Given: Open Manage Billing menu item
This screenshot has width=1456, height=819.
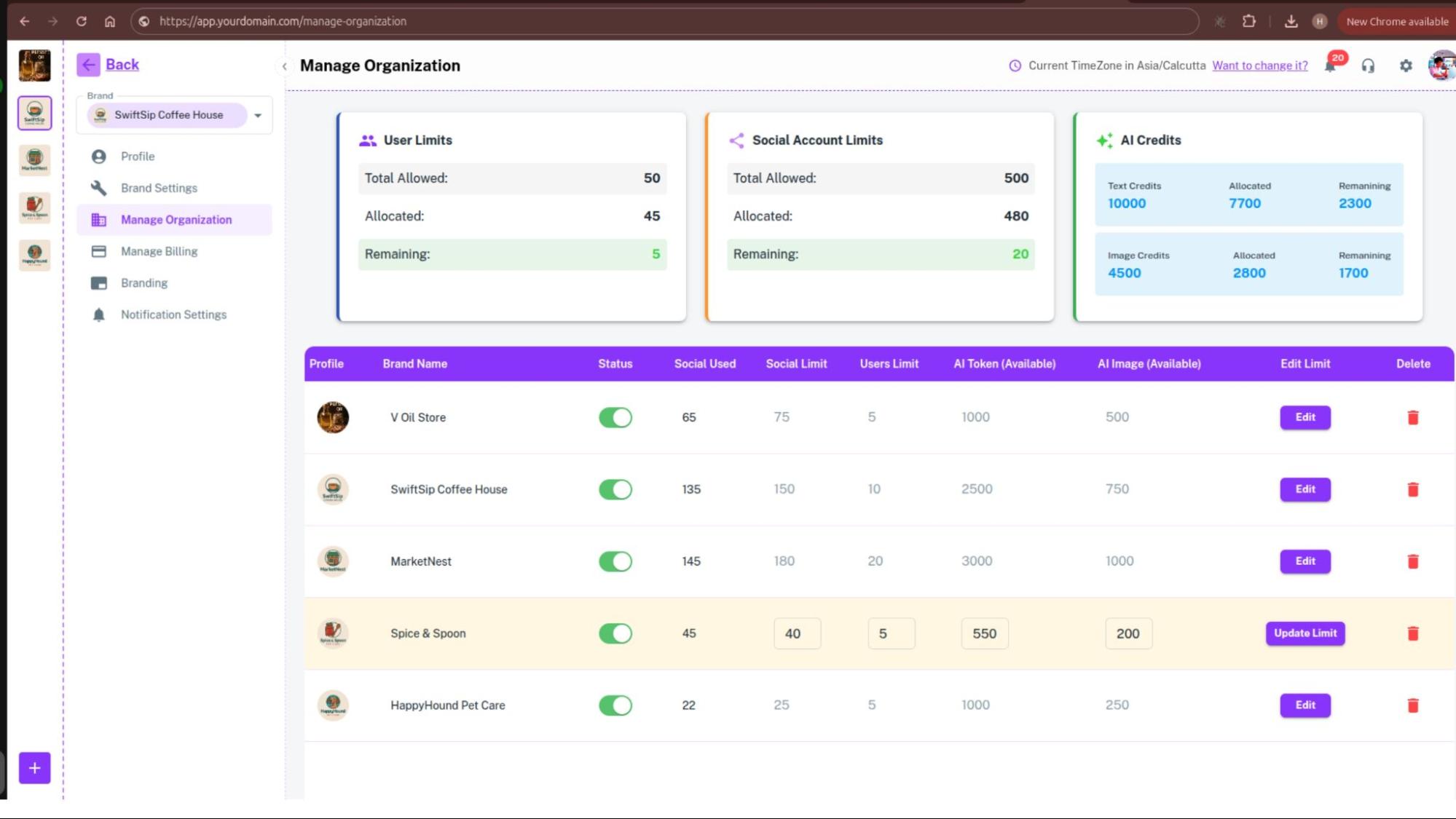Looking at the screenshot, I should click(x=159, y=251).
